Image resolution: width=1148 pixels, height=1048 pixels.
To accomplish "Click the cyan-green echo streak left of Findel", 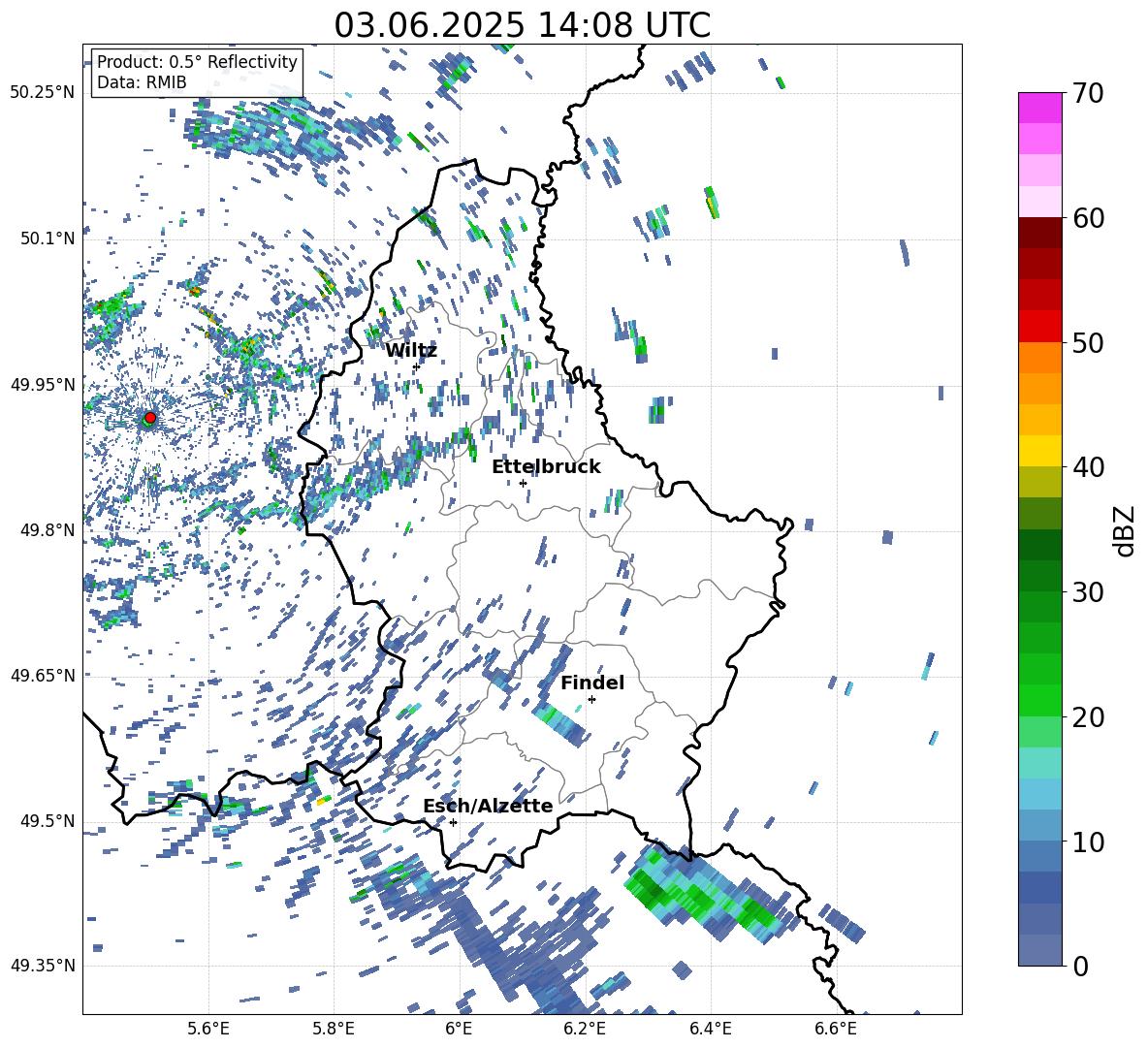I will pos(560,723).
